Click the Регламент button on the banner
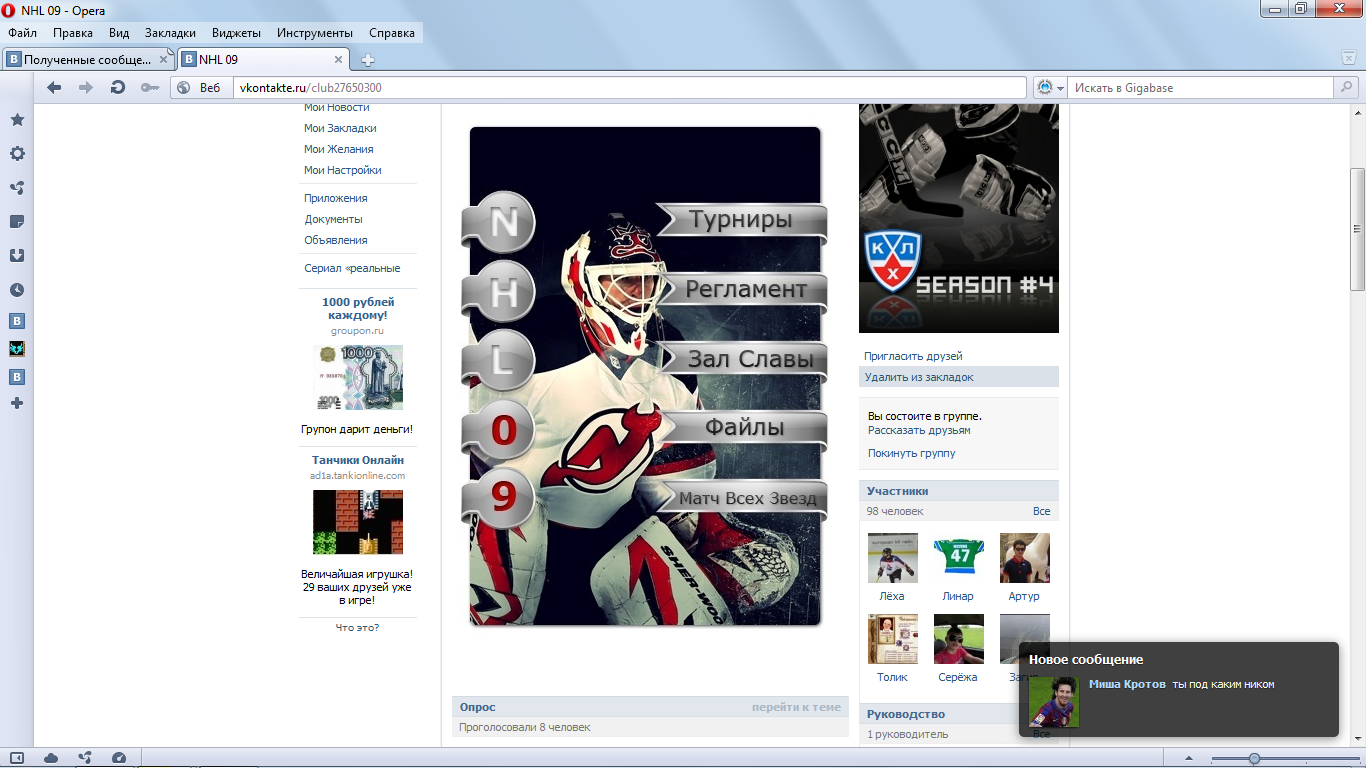 (745, 290)
